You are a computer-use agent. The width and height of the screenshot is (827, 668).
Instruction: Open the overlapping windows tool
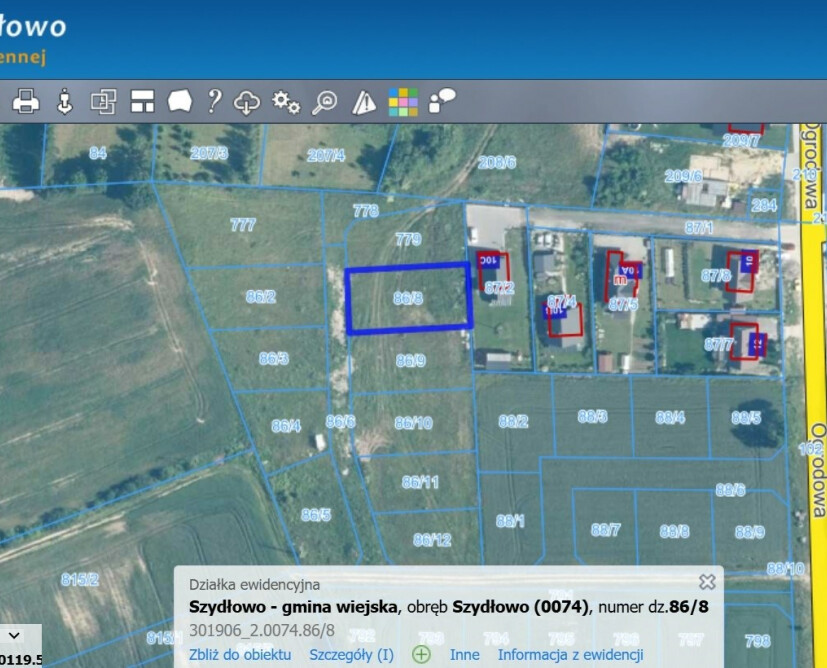click(103, 101)
